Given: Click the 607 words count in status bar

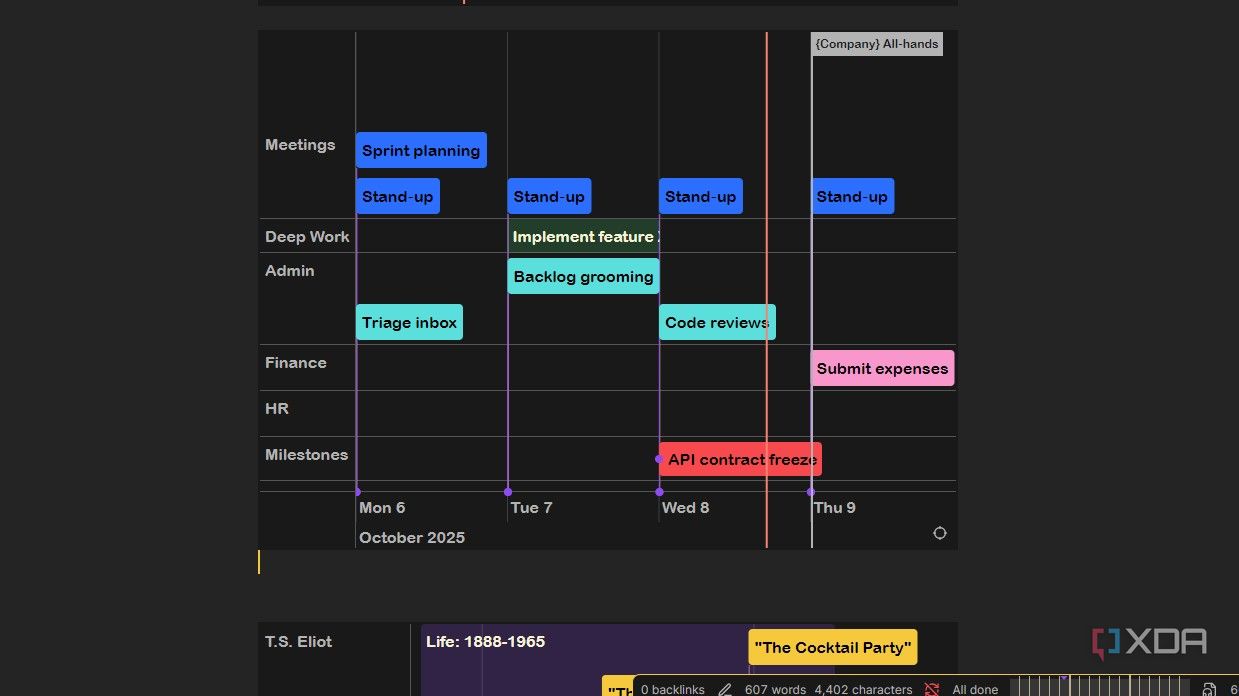Looking at the screenshot, I should click(775, 689).
